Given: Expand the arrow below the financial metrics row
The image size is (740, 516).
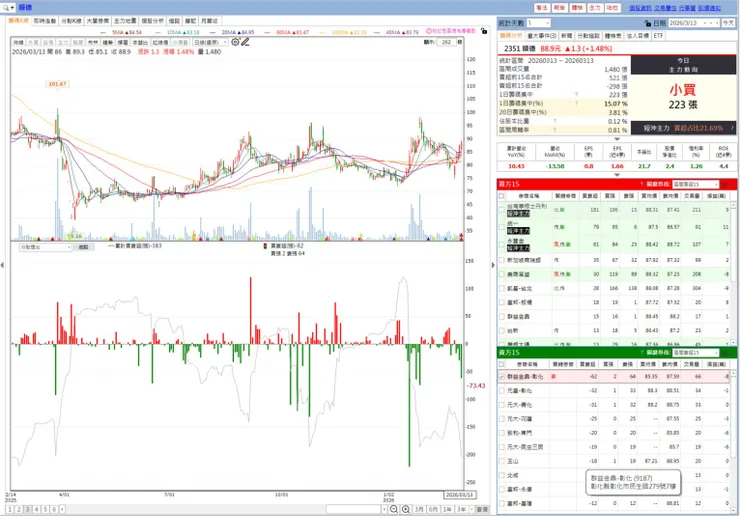Looking at the screenshot, I should (617, 175).
